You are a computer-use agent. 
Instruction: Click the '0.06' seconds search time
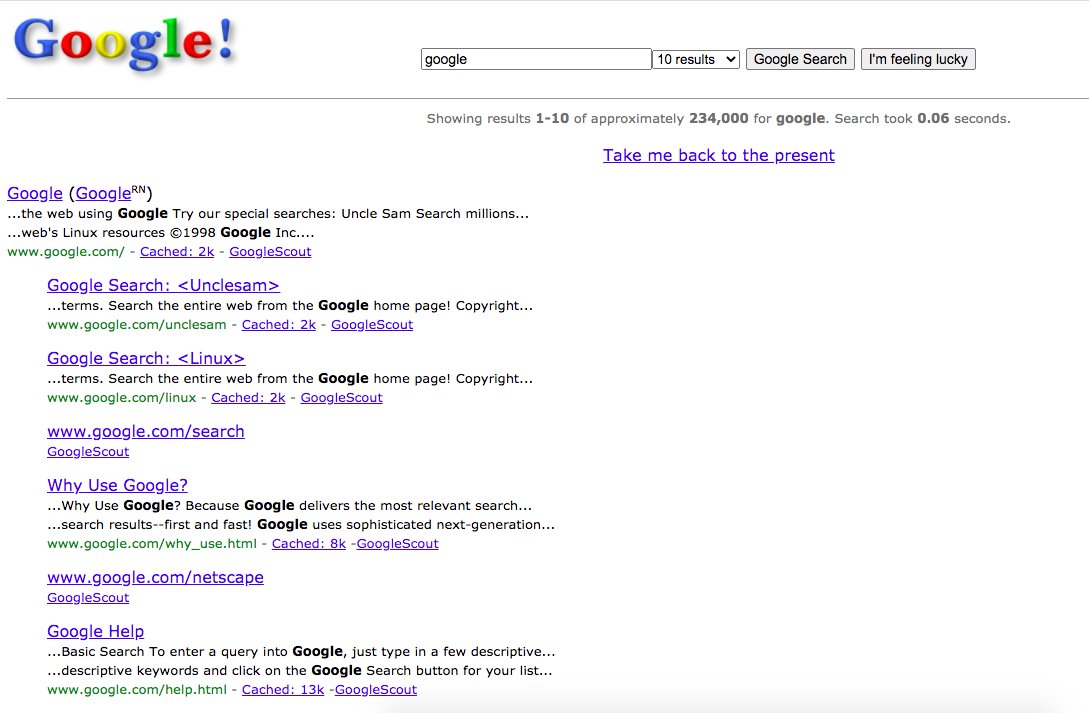point(933,118)
